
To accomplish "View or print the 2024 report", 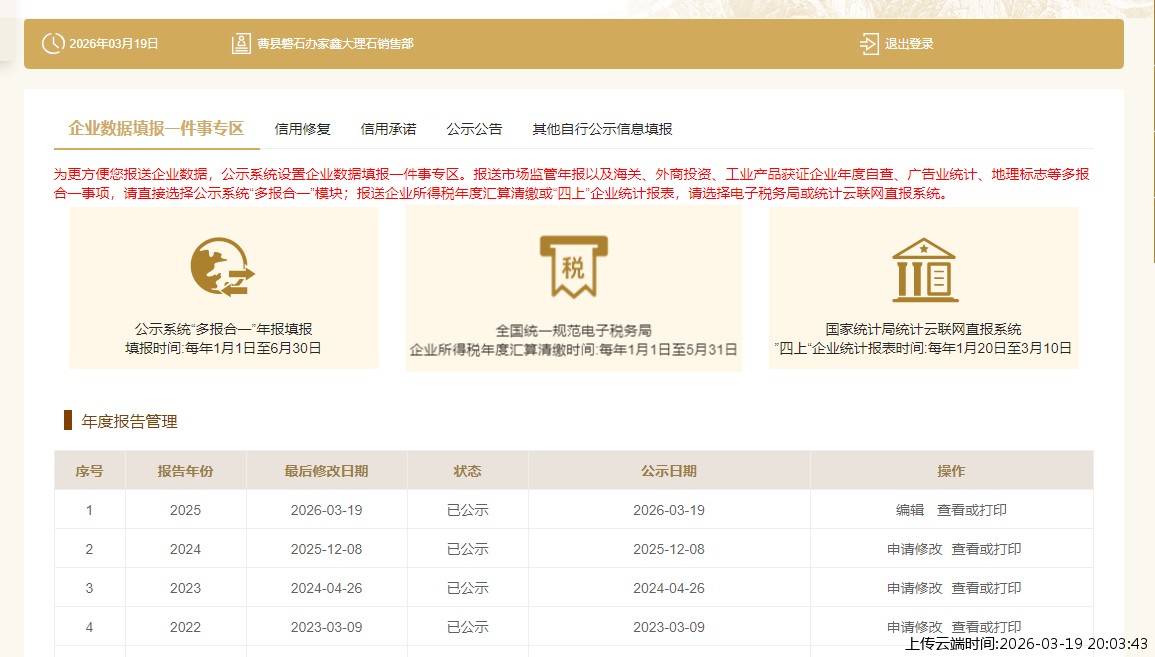I will [986, 549].
